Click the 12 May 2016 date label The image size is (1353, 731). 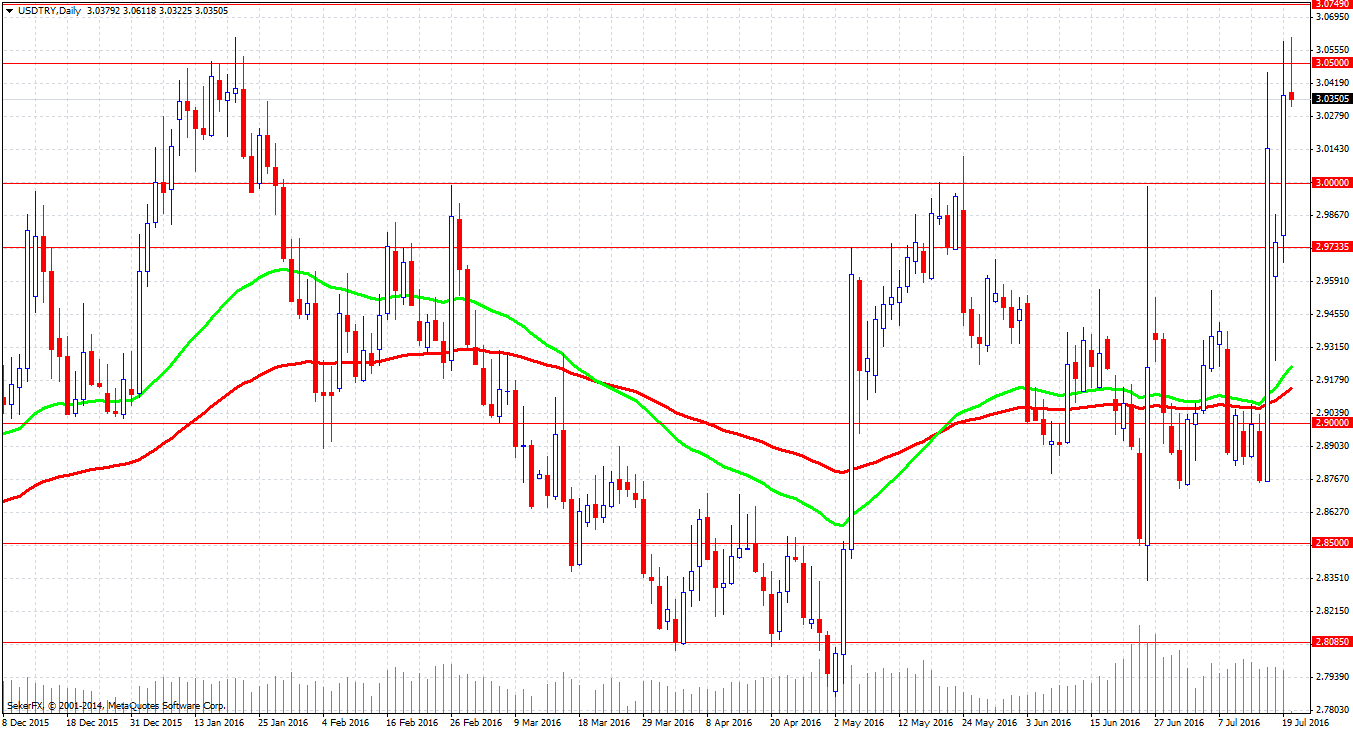pos(926,722)
